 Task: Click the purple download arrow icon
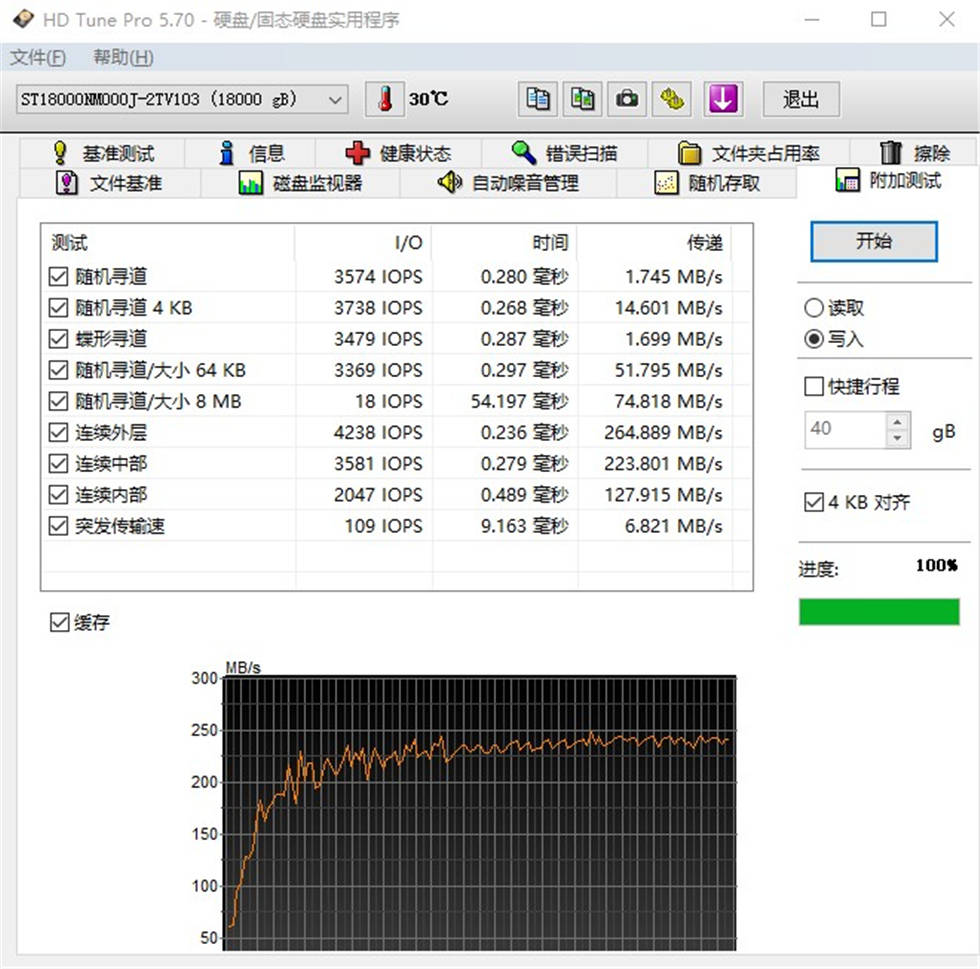click(x=723, y=99)
